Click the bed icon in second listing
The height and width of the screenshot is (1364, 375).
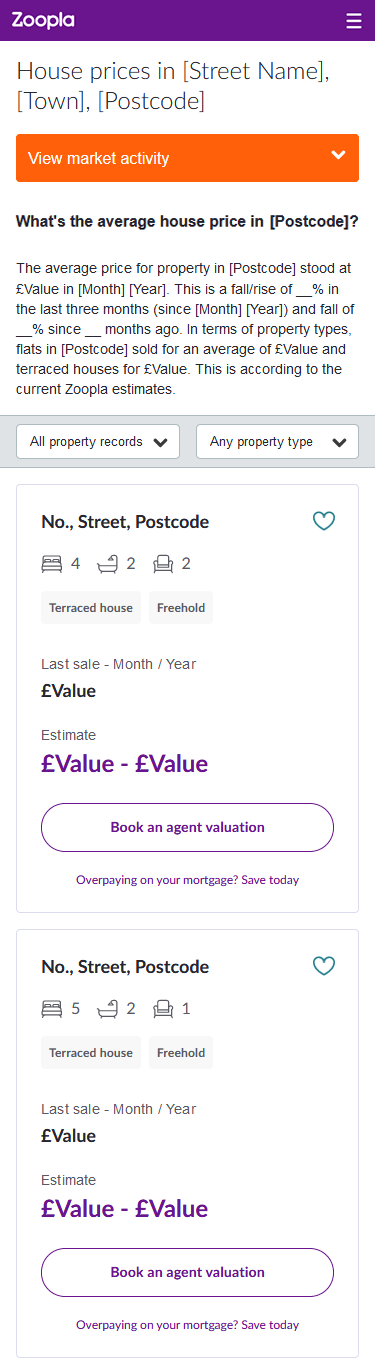(x=51, y=1009)
